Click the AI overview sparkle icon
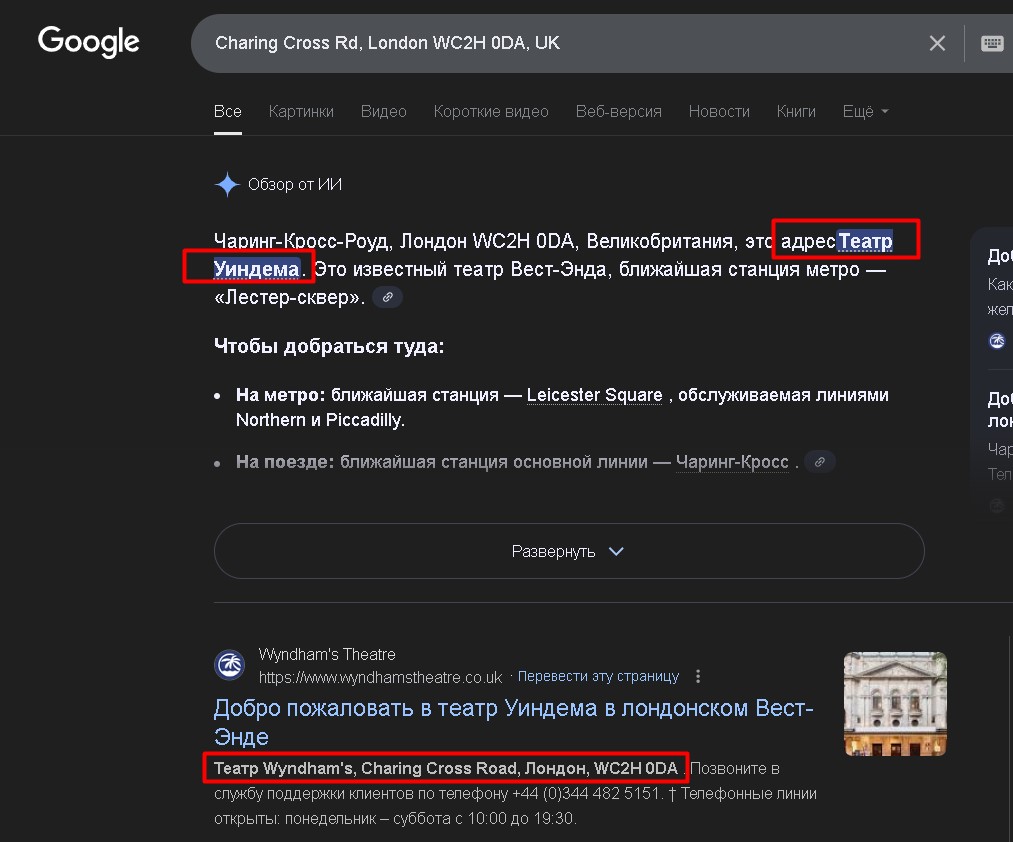1013x842 pixels. pyautogui.click(x=227, y=184)
